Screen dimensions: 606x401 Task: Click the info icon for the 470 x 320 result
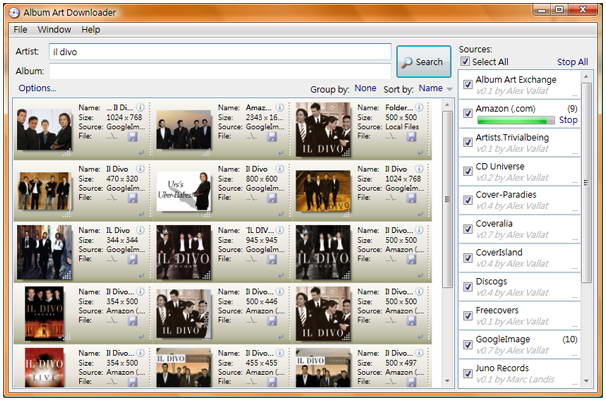pyautogui.click(x=141, y=169)
